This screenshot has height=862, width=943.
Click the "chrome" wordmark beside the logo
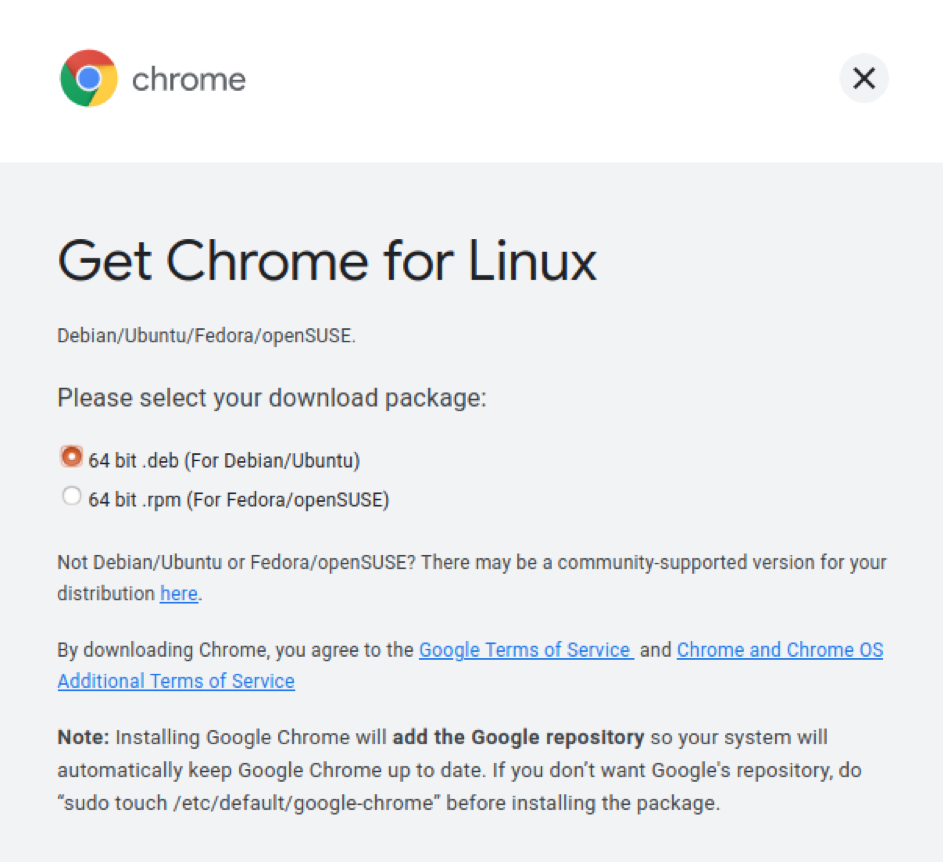[189, 79]
